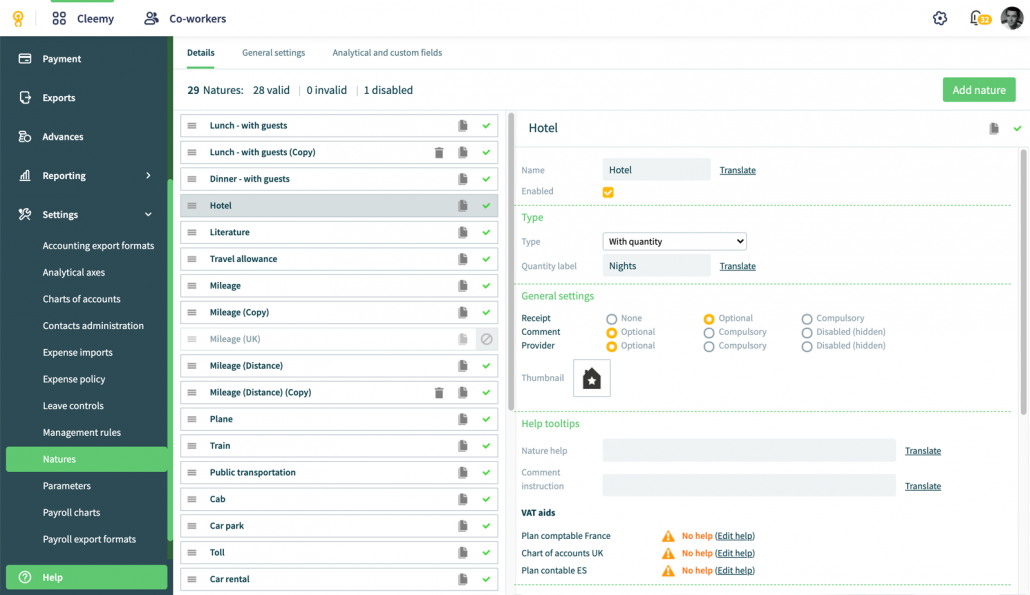The image size is (1030, 595).
Task: Click the Nature help input field
Action: 749,451
